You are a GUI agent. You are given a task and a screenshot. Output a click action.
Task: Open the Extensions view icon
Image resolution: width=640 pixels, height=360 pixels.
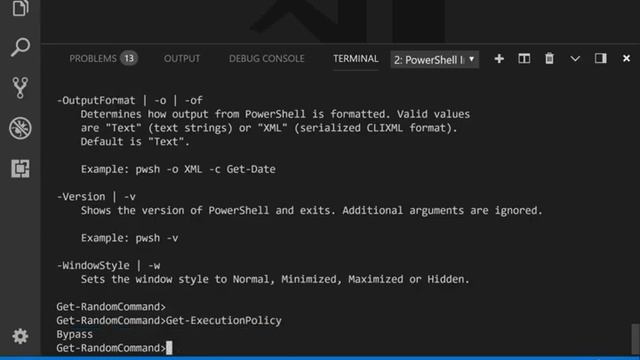pyautogui.click(x=20, y=169)
